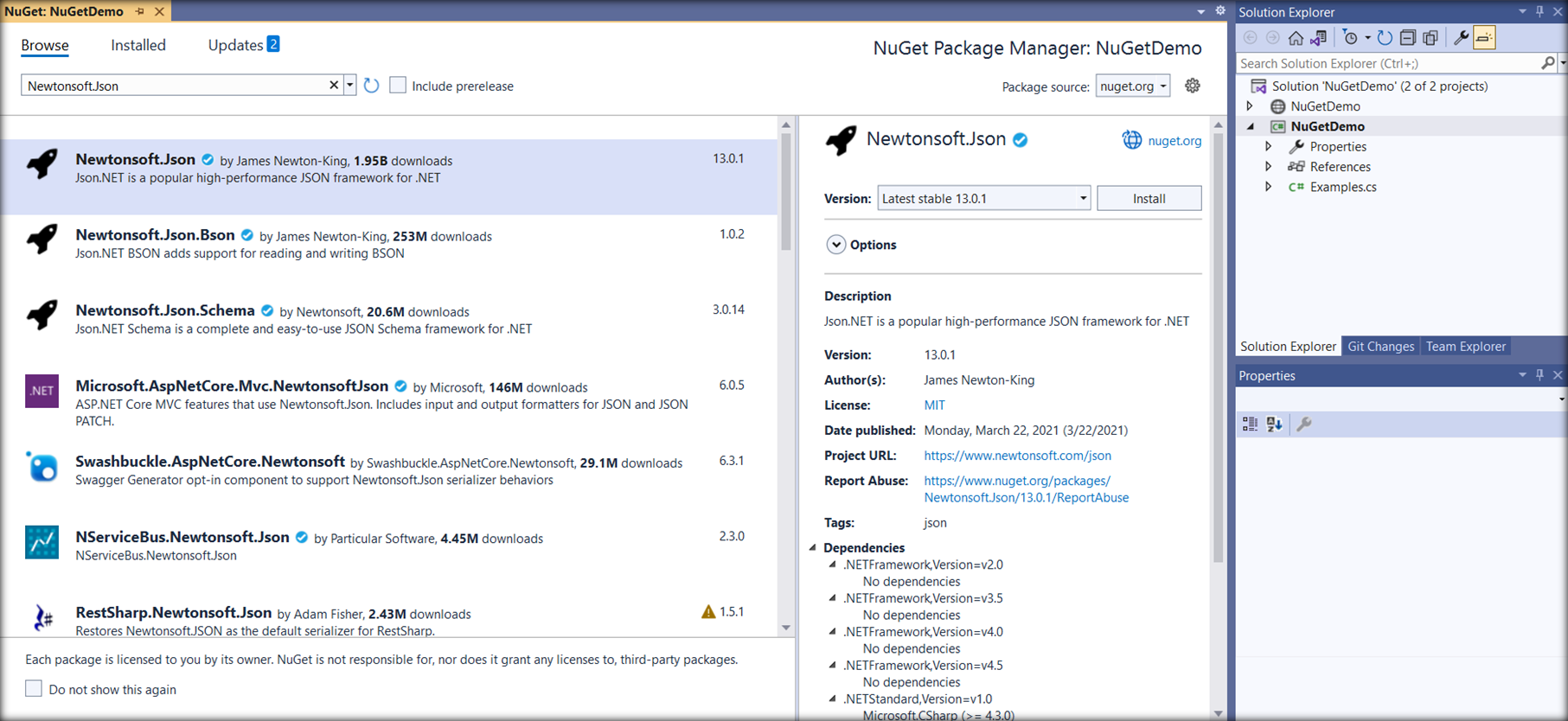Viewport: 1568px width, 721px height.
Task: Click the .NET icon of Microsoft.AspNetCore.Mvc.NewtonsoftJson
Action: [x=42, y=391]
